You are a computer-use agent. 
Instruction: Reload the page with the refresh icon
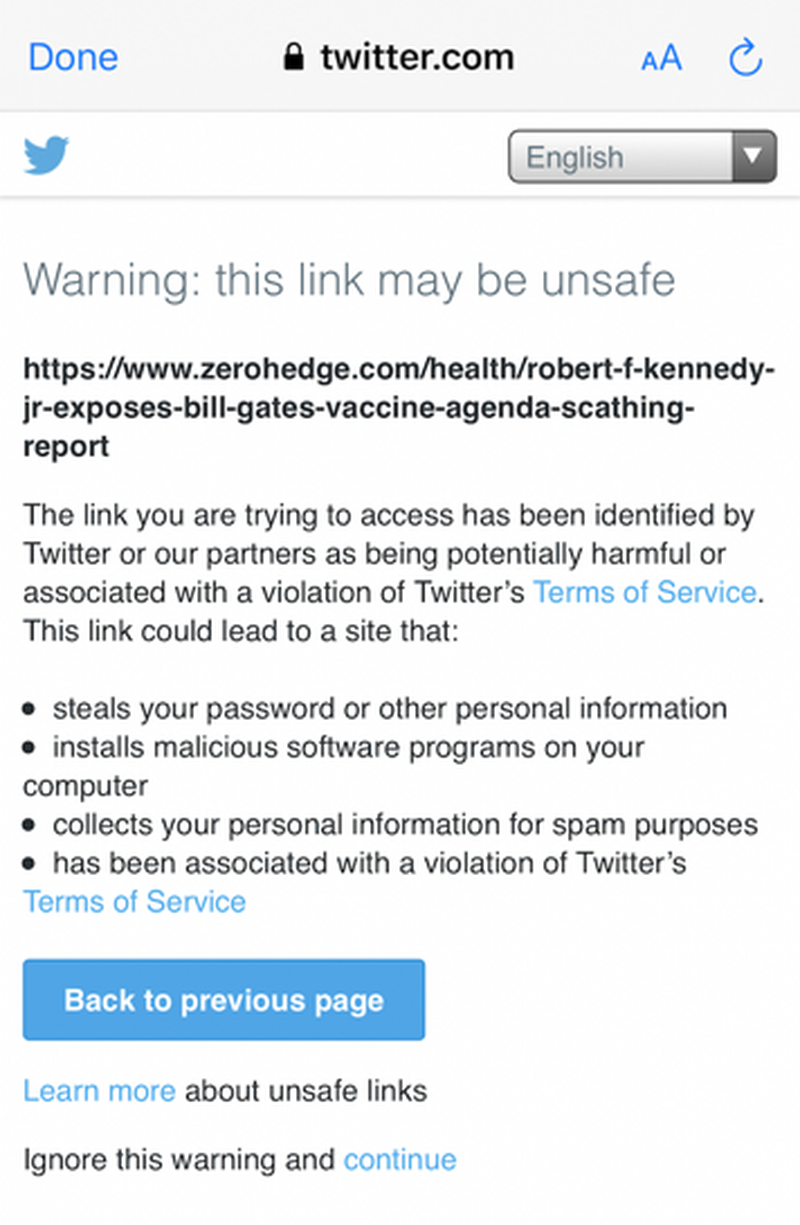[746, 58]
